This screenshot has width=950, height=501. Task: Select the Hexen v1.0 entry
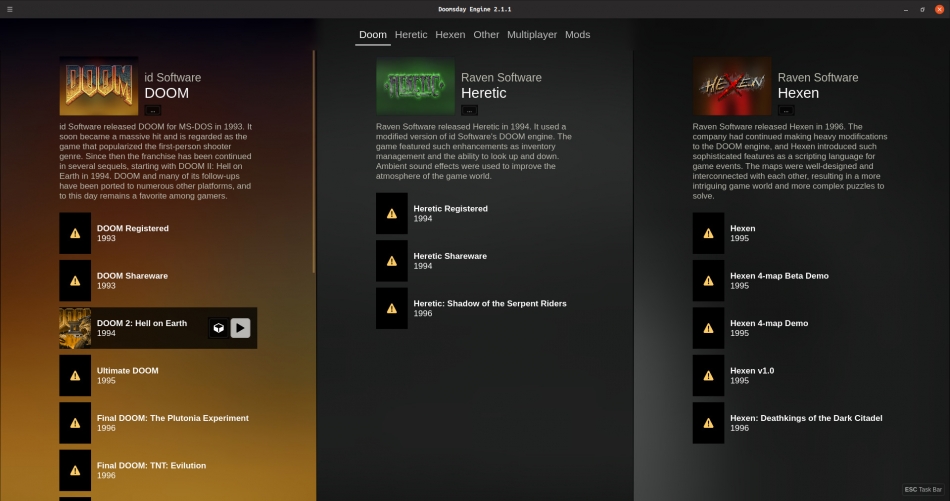point(791,376)
